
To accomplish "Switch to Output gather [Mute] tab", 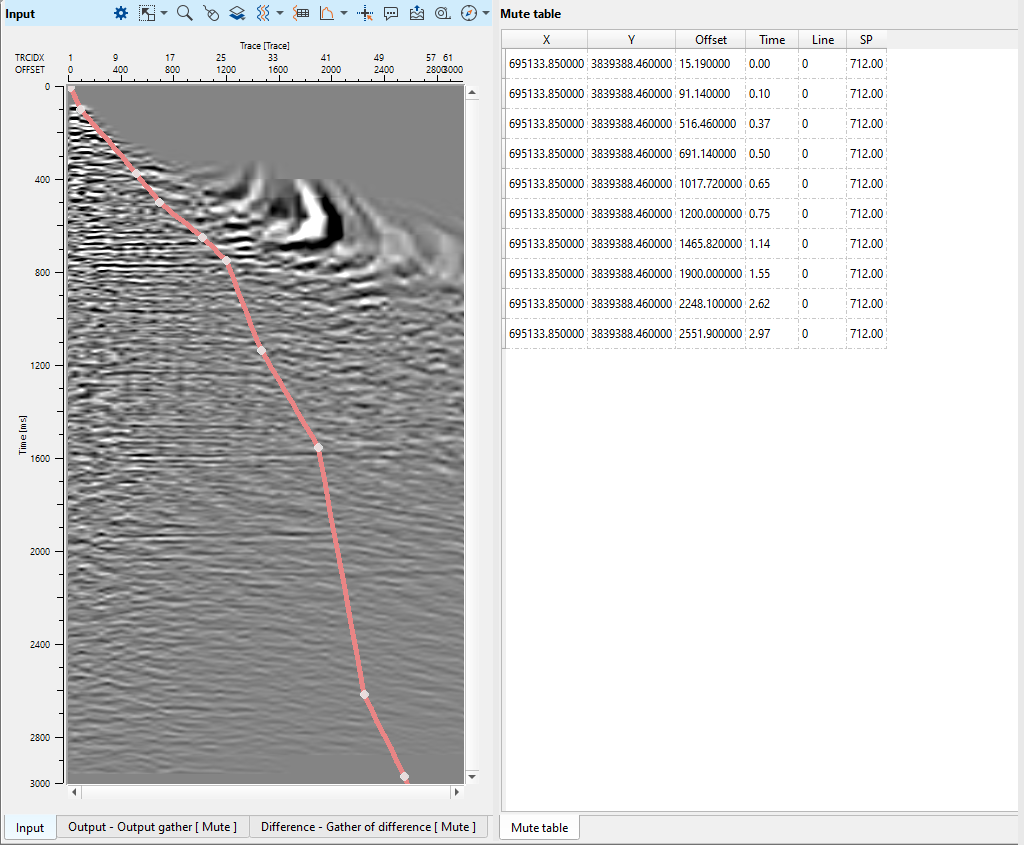I will tap(153, 827).
